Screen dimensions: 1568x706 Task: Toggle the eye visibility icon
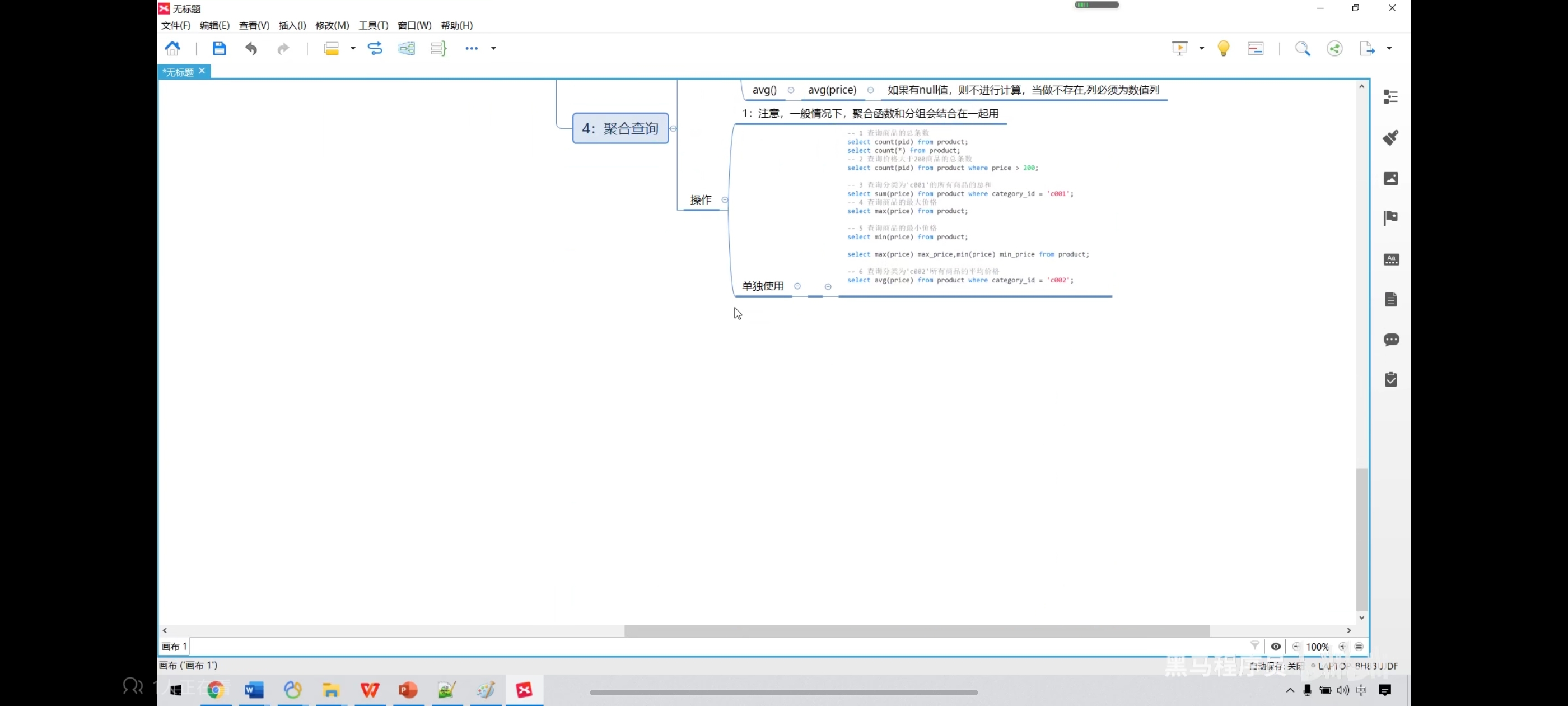tap(1276, 646)
